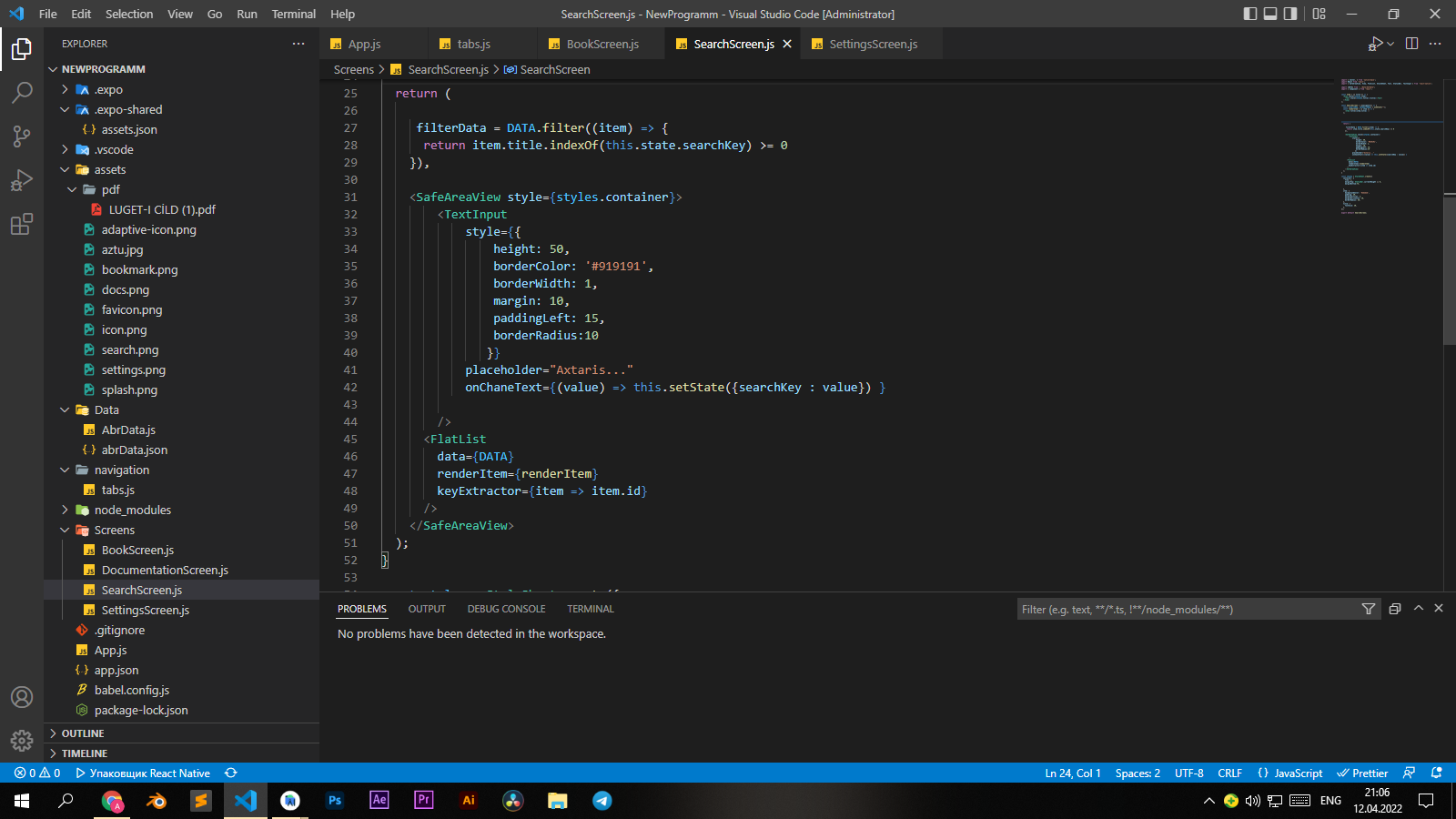Click the Prettier status bar button
The width and height of the screenshot is (1456, 819).
point(1362,773)
